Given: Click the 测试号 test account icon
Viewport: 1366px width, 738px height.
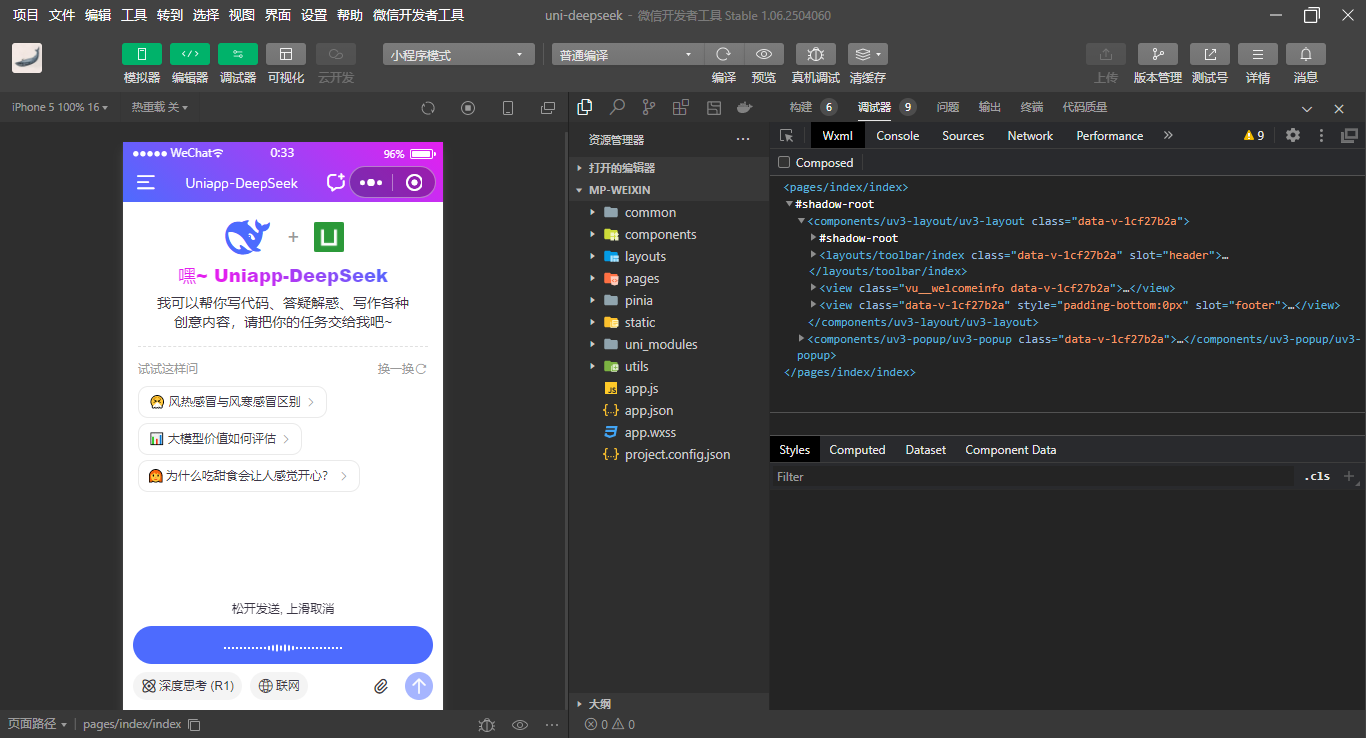Looking at the screenshot, I should (1210, 54).
